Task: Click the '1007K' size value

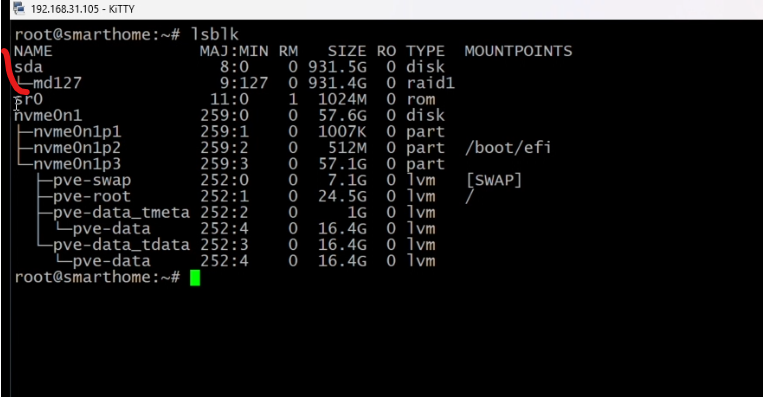Action: [x=342, y=132]
